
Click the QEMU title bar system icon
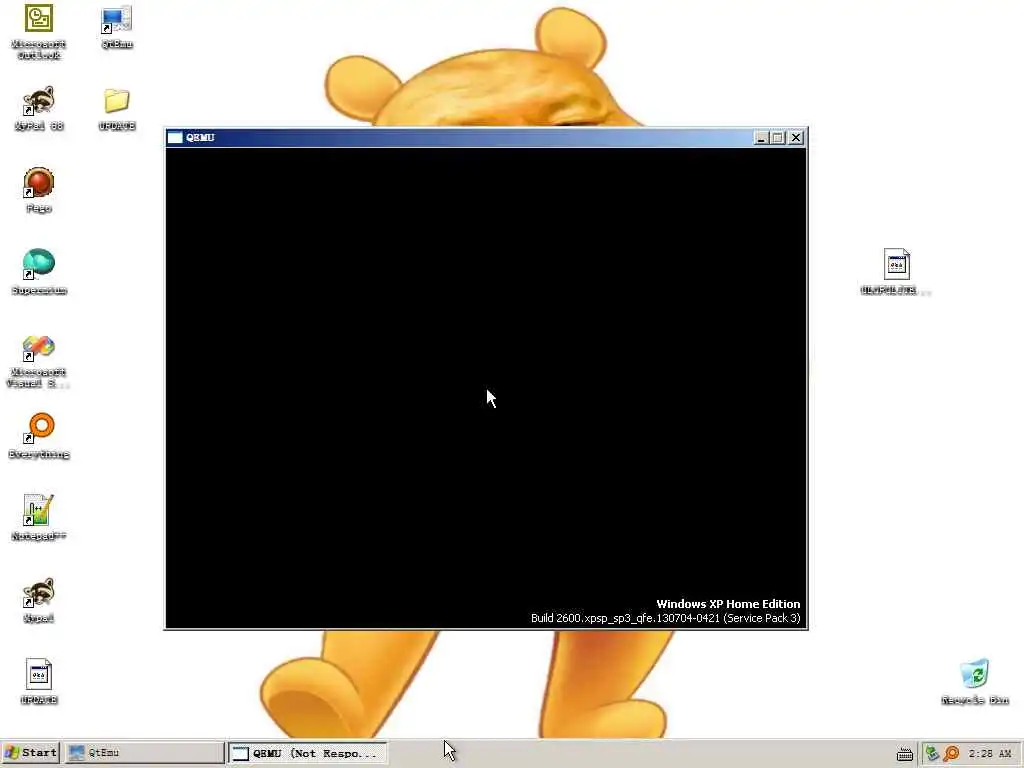(x=175, y=138)
